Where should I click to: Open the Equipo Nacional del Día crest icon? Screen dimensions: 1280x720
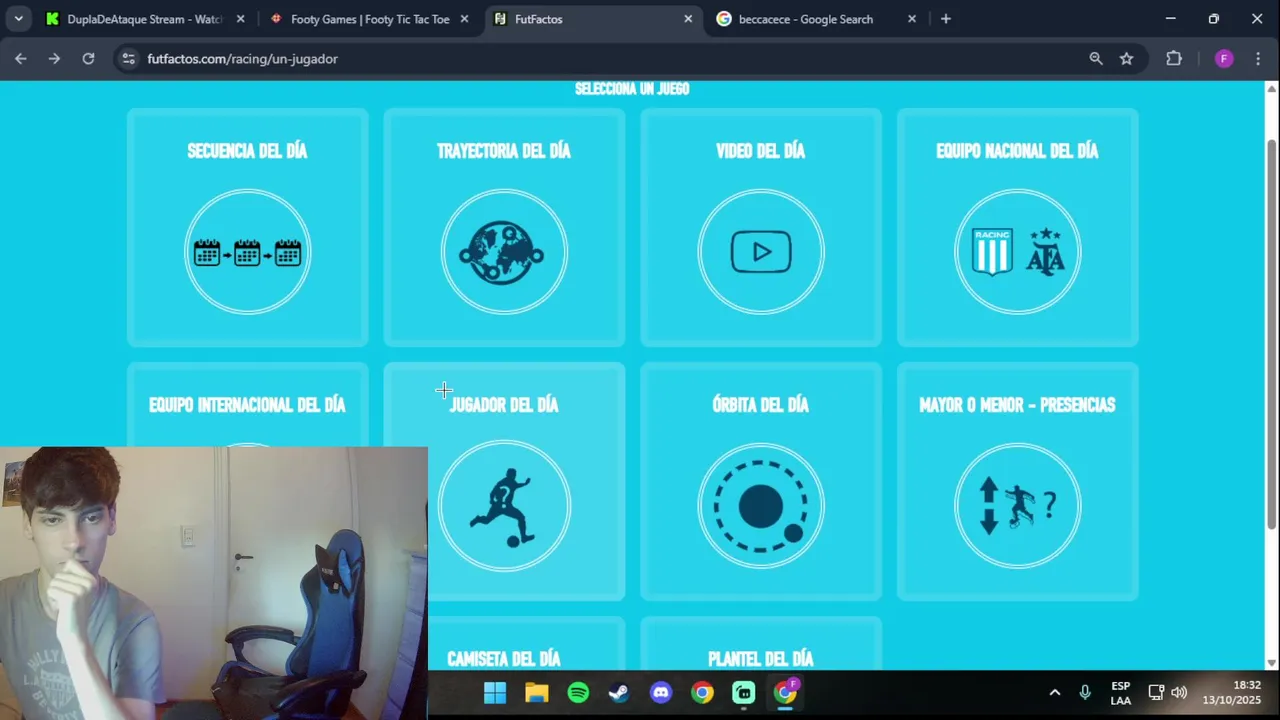[x=1017, y=252]
